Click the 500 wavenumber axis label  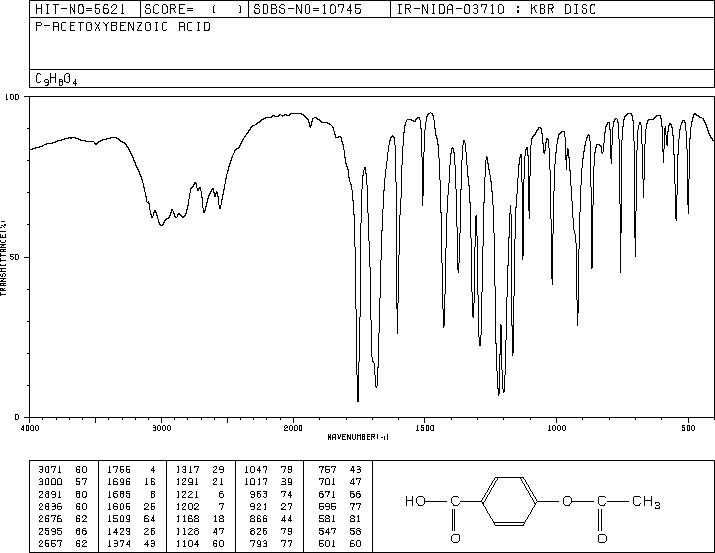pyautogui.click(x=688, y=428)
